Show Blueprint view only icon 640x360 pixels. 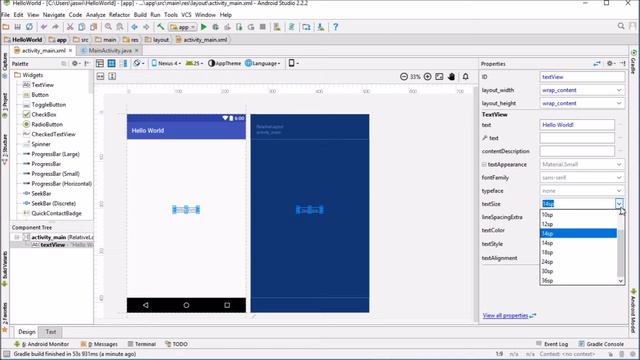(111, 63)
